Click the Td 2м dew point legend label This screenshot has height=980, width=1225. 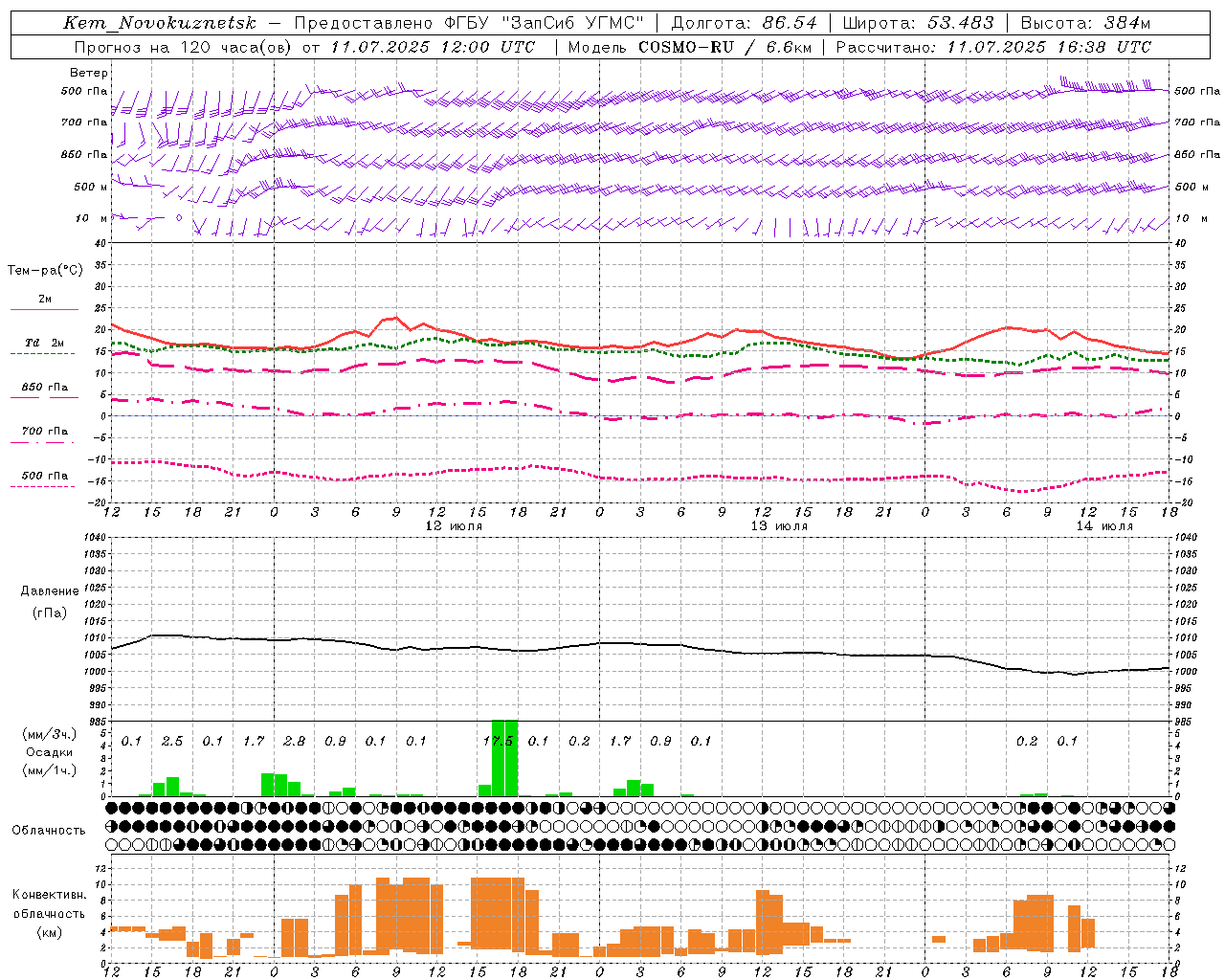click(44, 342)
